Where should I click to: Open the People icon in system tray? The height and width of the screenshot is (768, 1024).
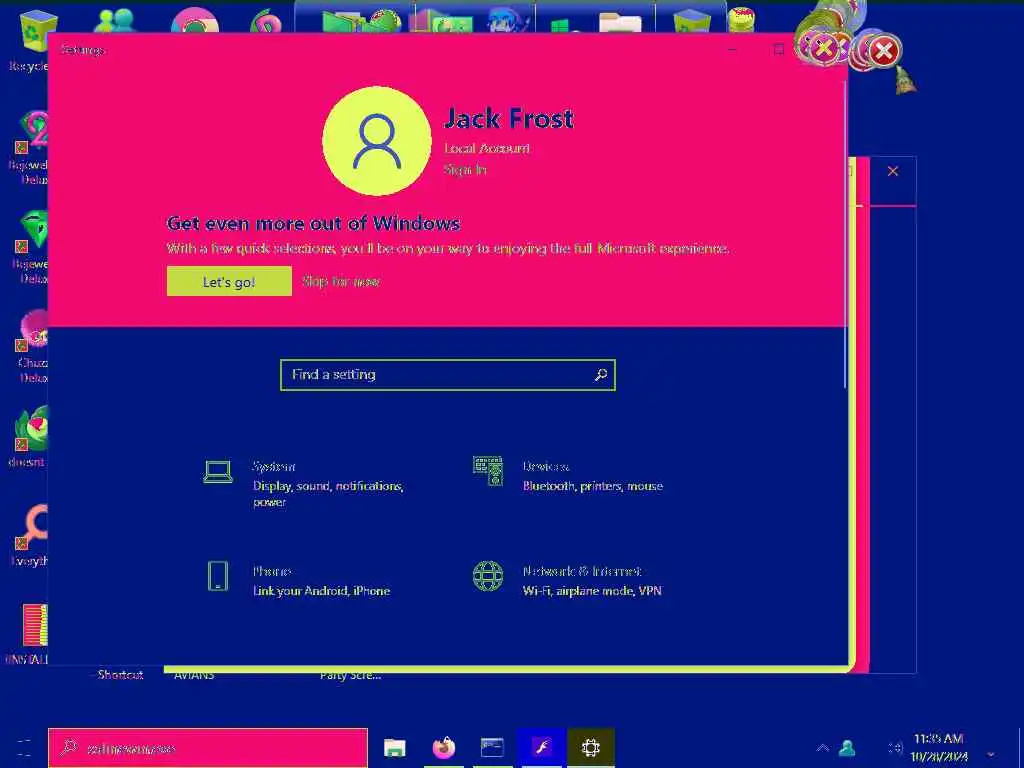pos(848,748)
